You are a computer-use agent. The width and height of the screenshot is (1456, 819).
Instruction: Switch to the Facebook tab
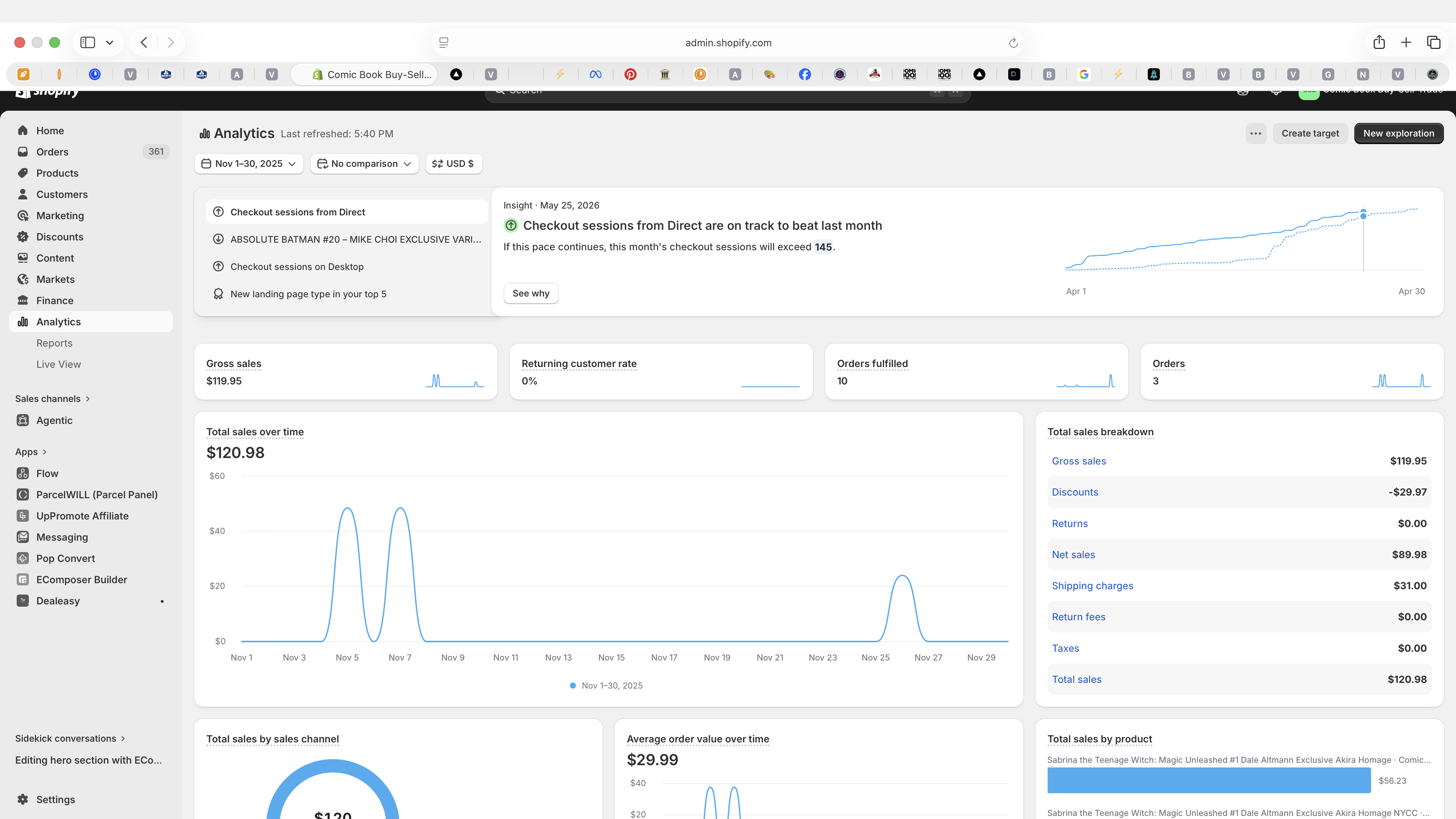tap(805, 74)
